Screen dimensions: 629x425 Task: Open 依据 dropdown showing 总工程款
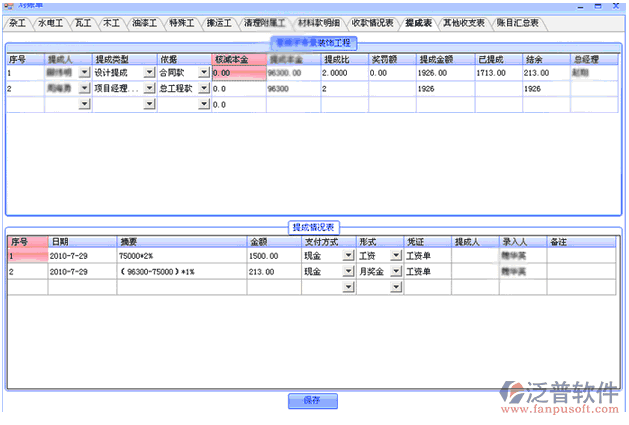click(x=204, y=89)
